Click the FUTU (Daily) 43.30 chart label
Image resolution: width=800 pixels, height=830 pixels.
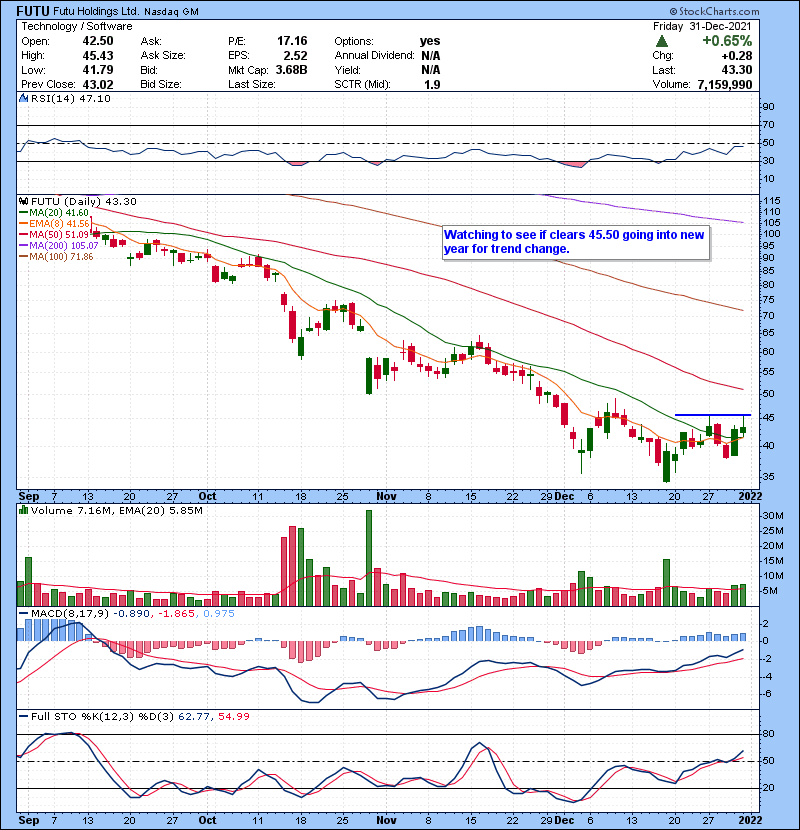(x=84, y=202)
